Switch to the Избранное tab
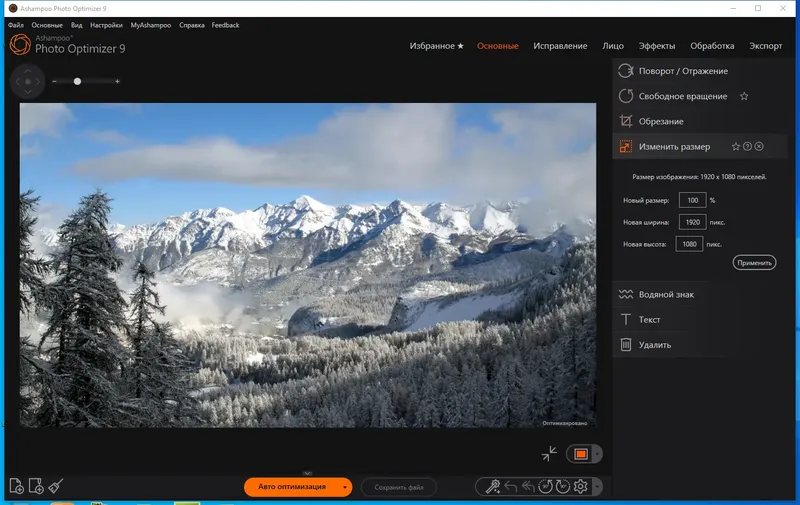800x505 pixels. (x=436, y=46)
